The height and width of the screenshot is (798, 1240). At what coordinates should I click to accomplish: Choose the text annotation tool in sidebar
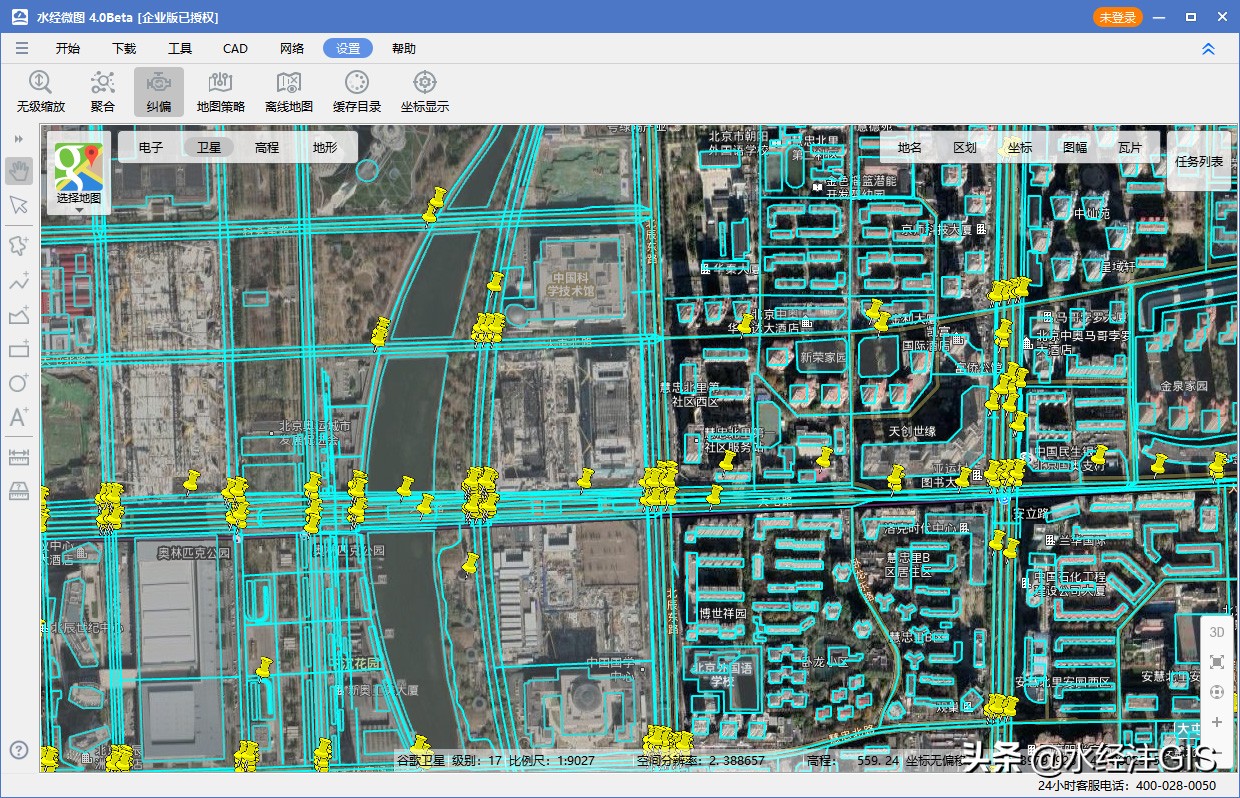tap(18, 418)
